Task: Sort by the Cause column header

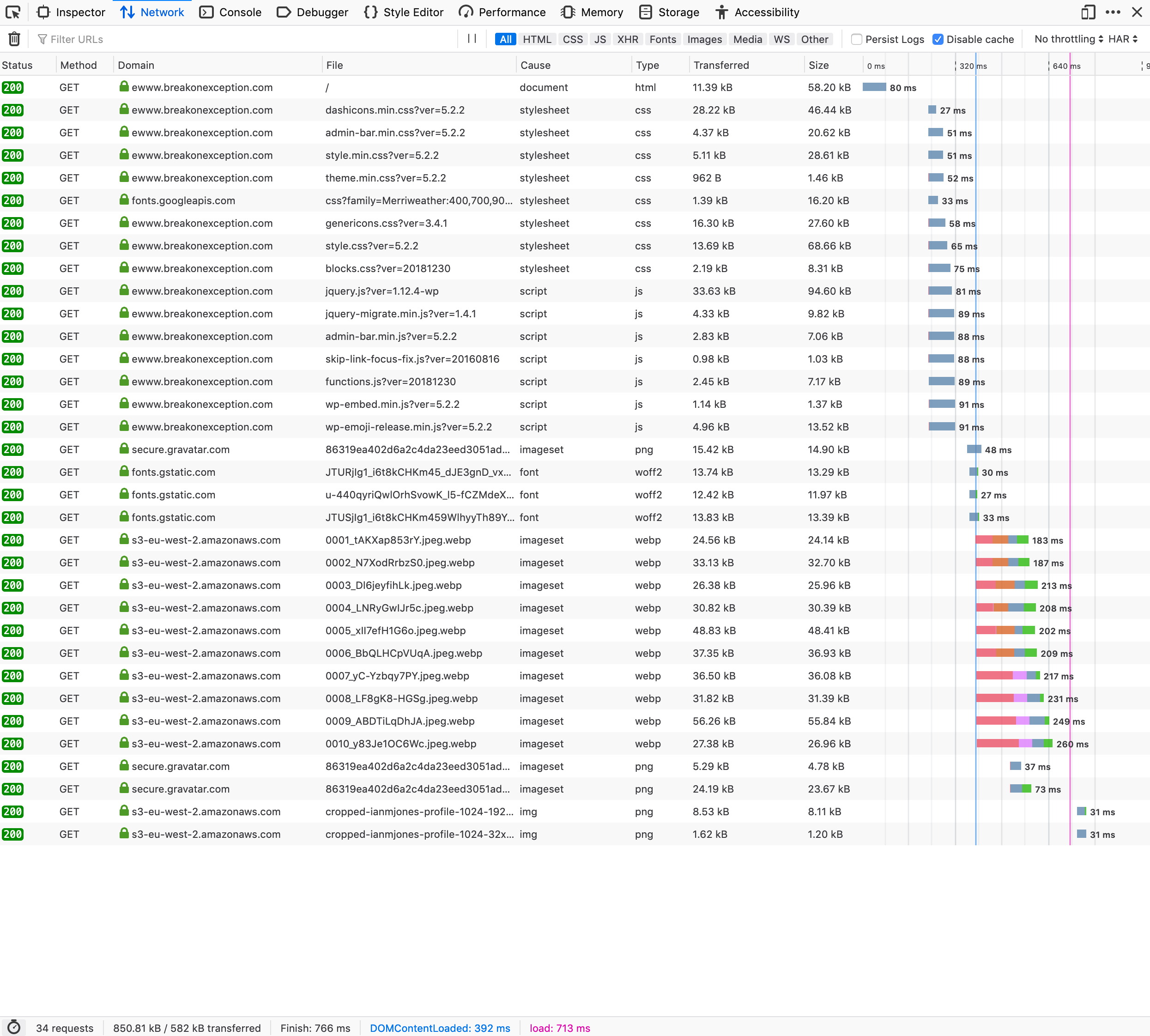Action: 574,65
